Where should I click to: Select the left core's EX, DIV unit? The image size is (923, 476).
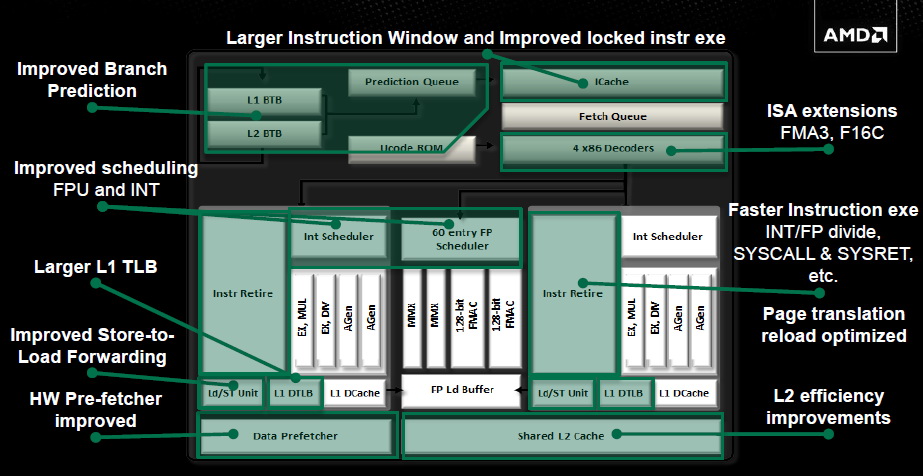[325, 318]
